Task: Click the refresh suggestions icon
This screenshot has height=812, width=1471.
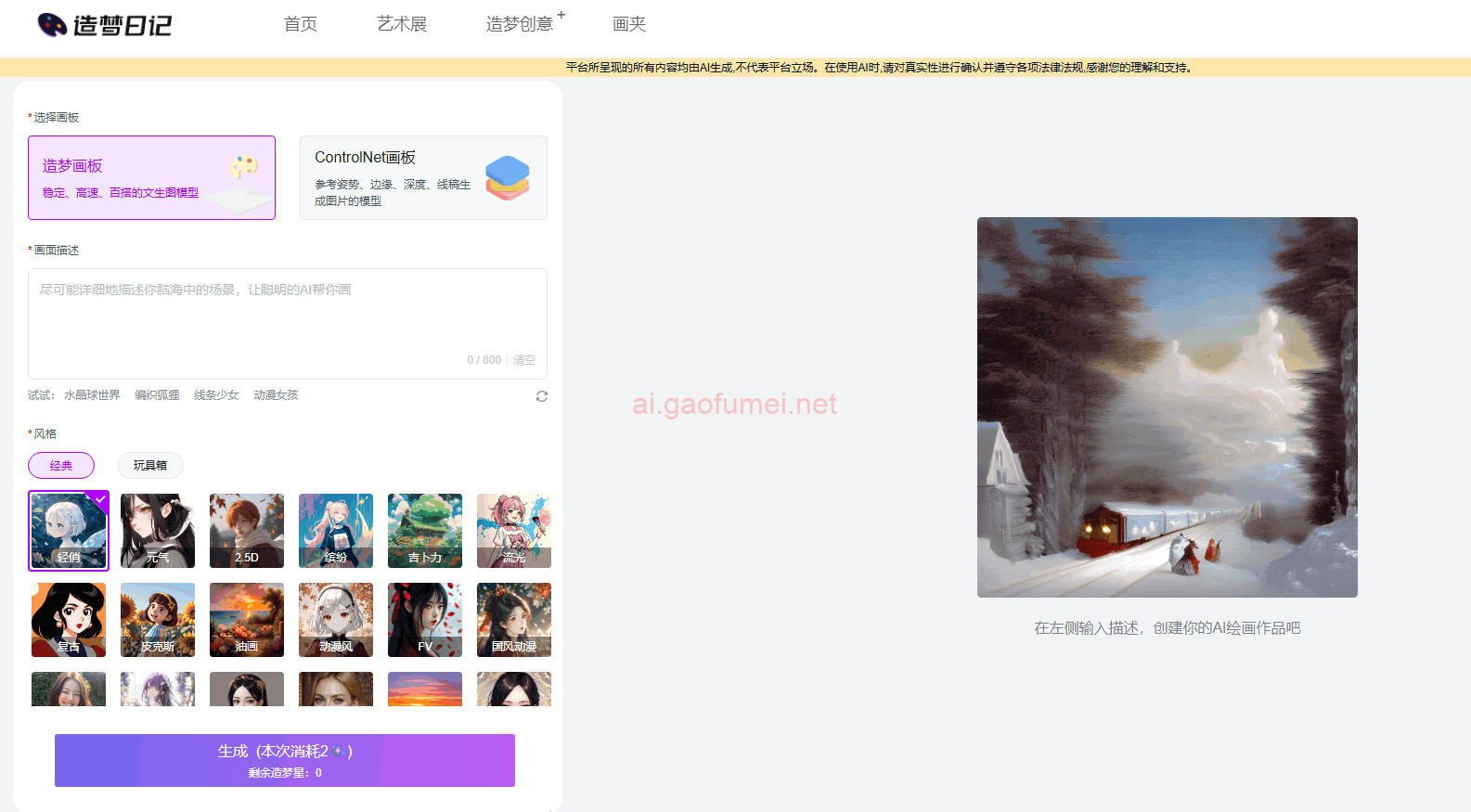Action: tap(542, 396)
